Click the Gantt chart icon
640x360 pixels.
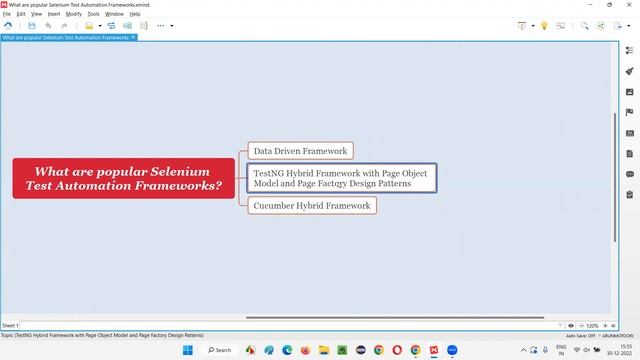pyautogui.click(x=561, y=26)
